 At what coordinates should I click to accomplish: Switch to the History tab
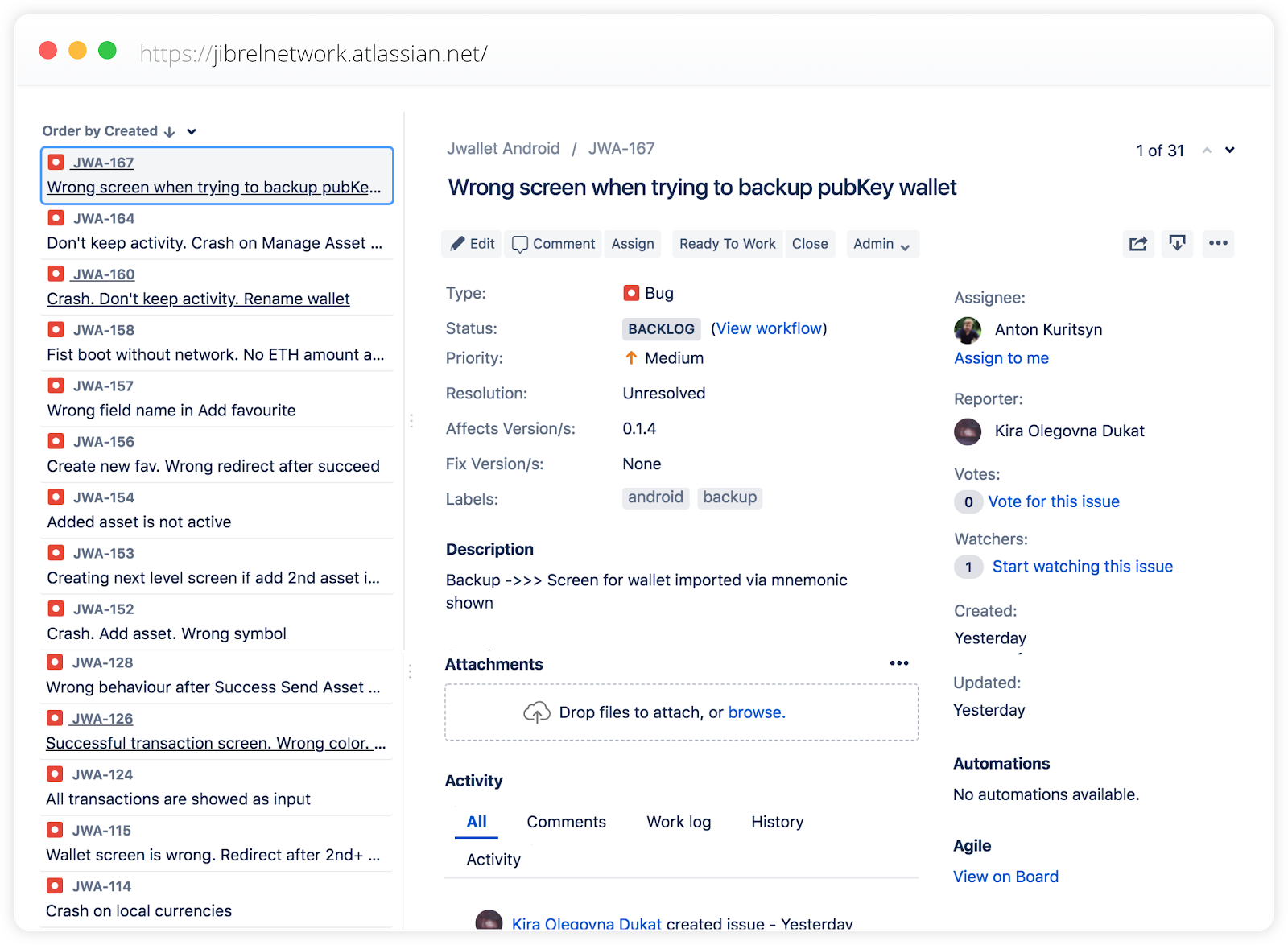pyautogui.click(x=778, y=822)
